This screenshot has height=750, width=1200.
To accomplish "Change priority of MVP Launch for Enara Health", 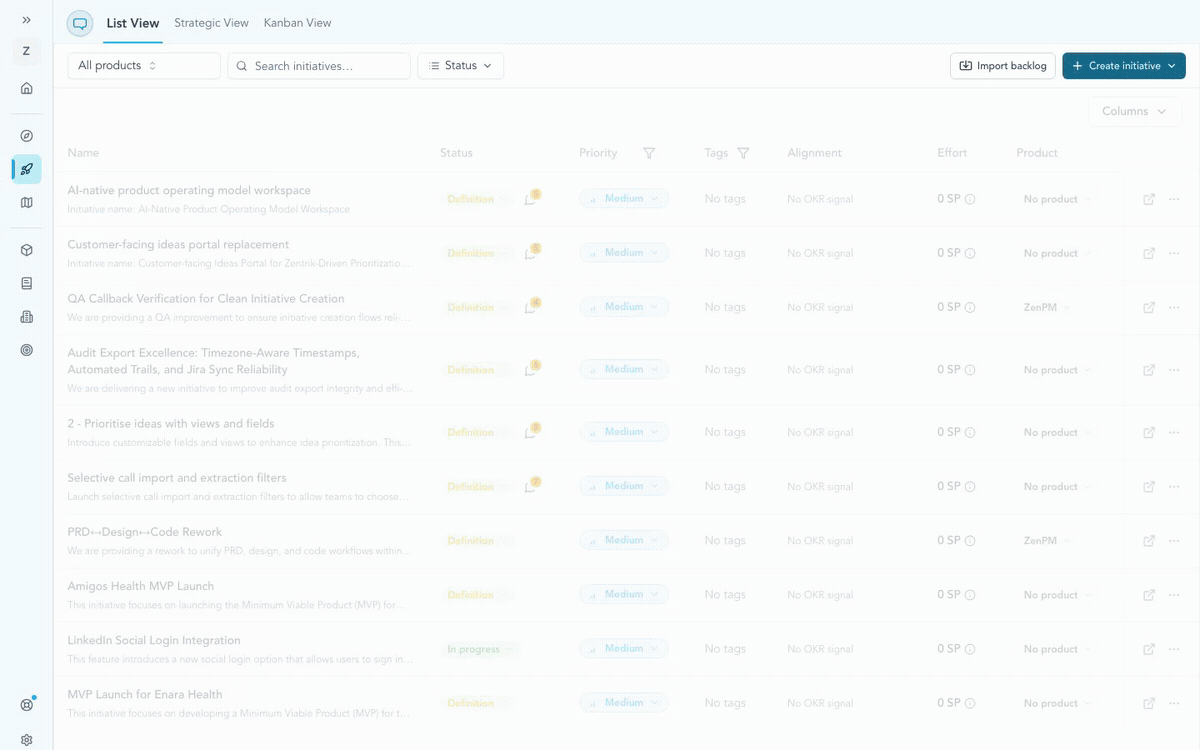I will coord(624,703).
